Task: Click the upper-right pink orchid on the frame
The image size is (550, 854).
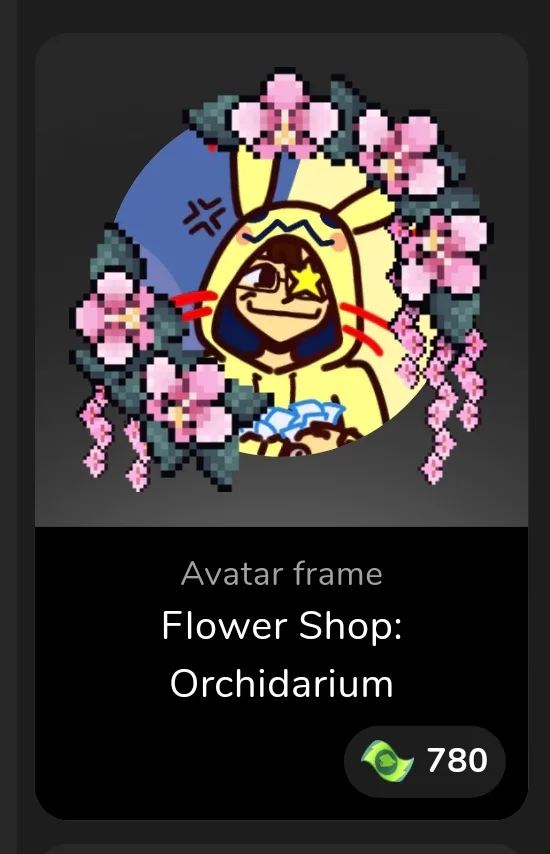Action: click(401, 151)
